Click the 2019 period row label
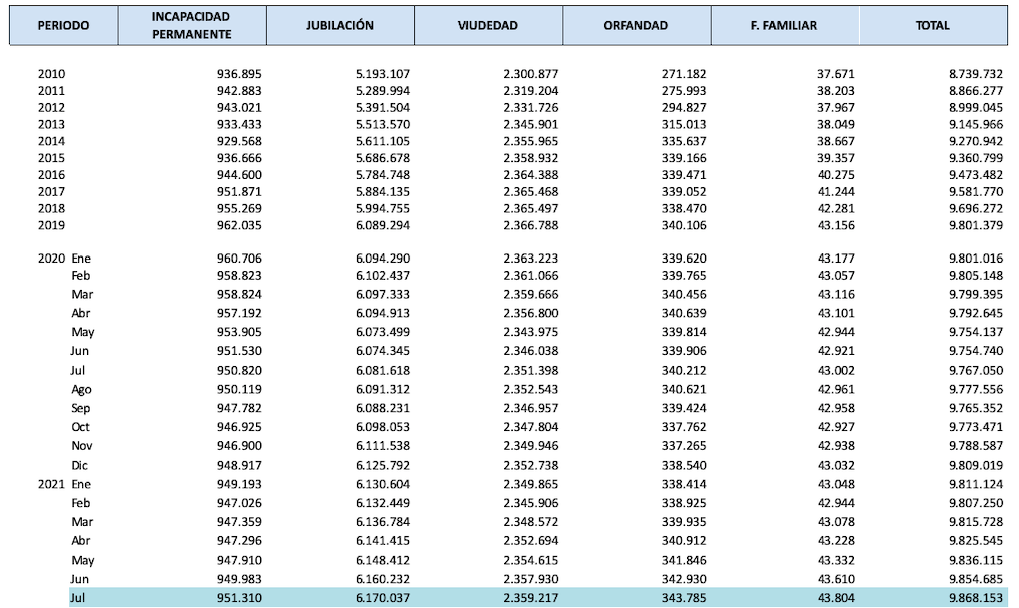 (52, 225)
